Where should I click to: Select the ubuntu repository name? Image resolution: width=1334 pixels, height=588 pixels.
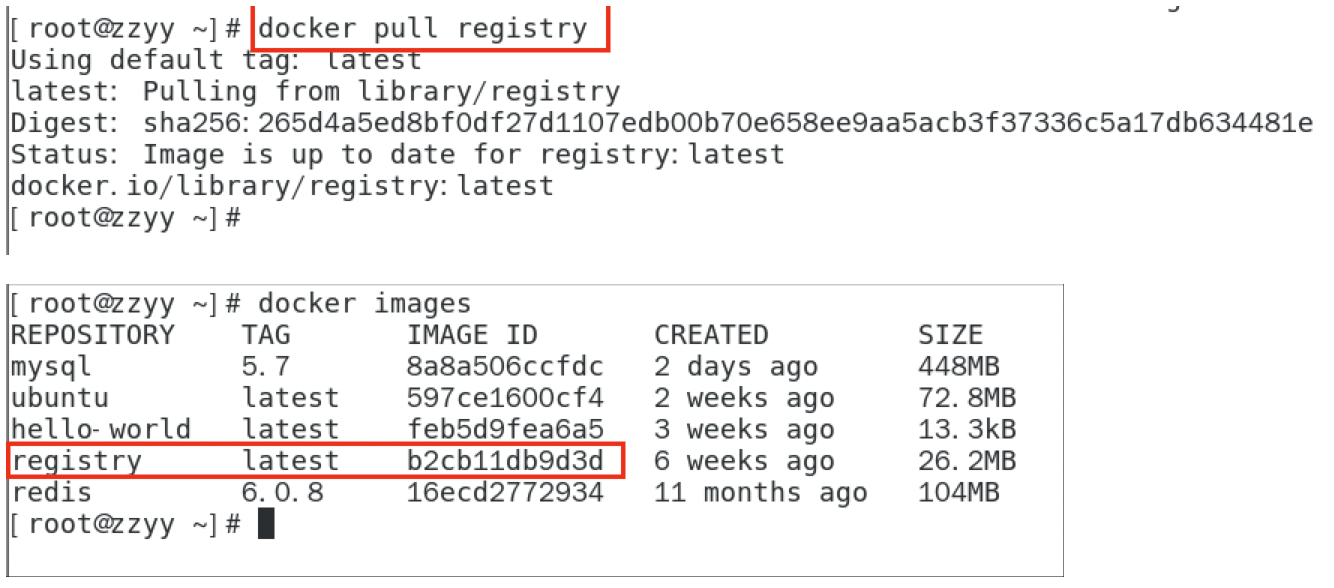click(59, 398)
